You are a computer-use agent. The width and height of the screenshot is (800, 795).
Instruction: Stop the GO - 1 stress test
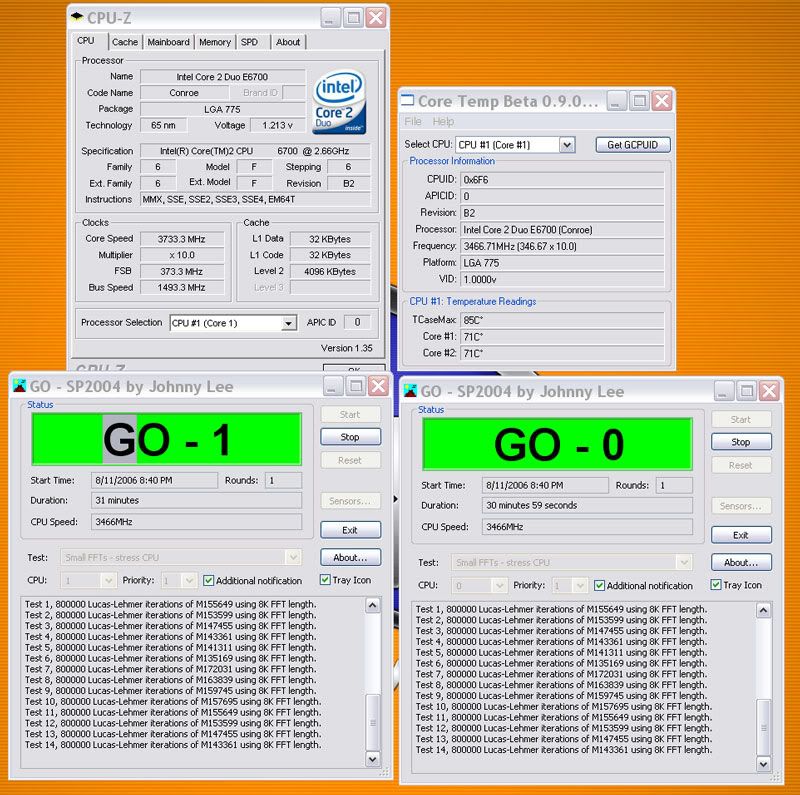point(350,437)
